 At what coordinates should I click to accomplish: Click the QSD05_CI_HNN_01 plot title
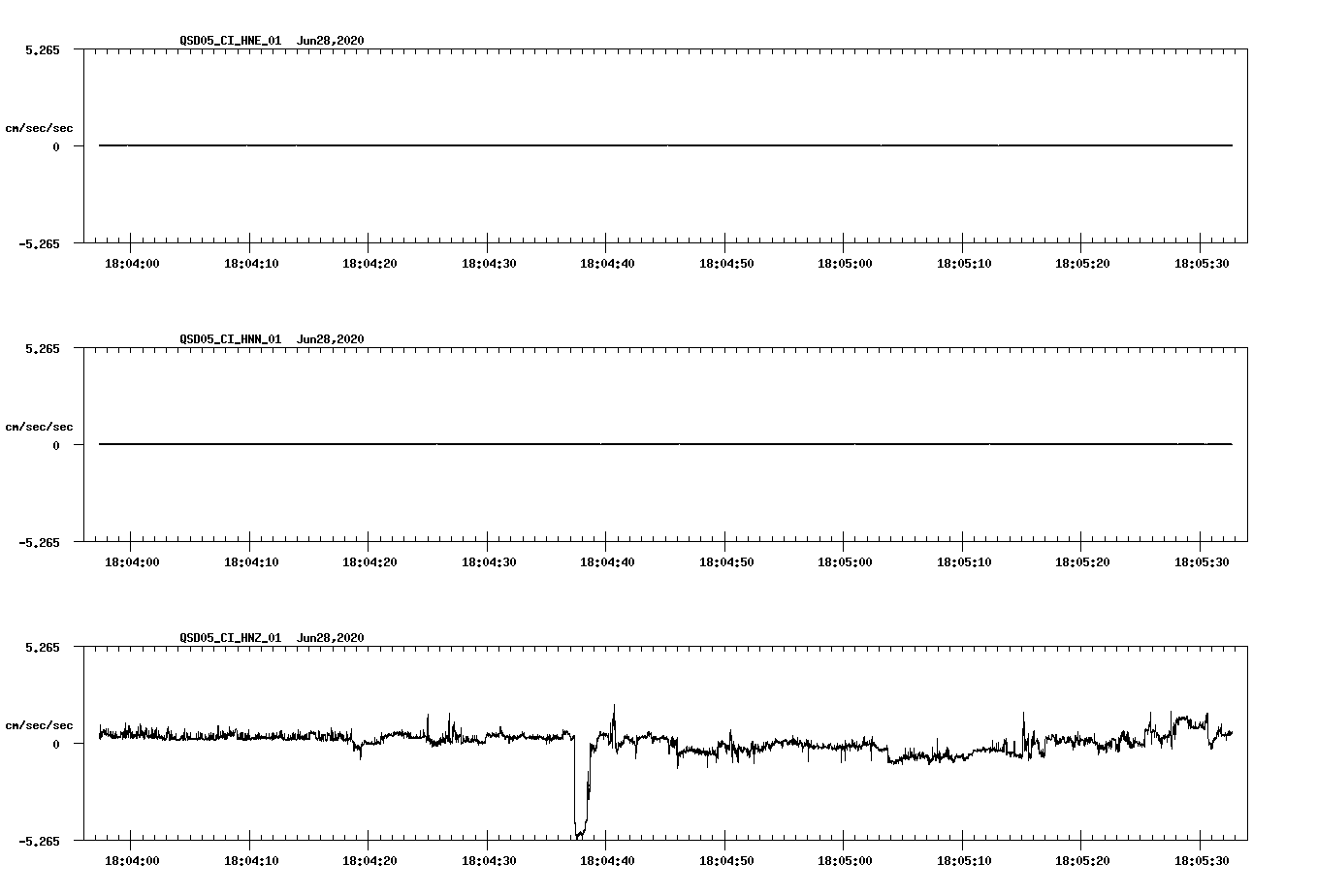[x=272, y=339]
